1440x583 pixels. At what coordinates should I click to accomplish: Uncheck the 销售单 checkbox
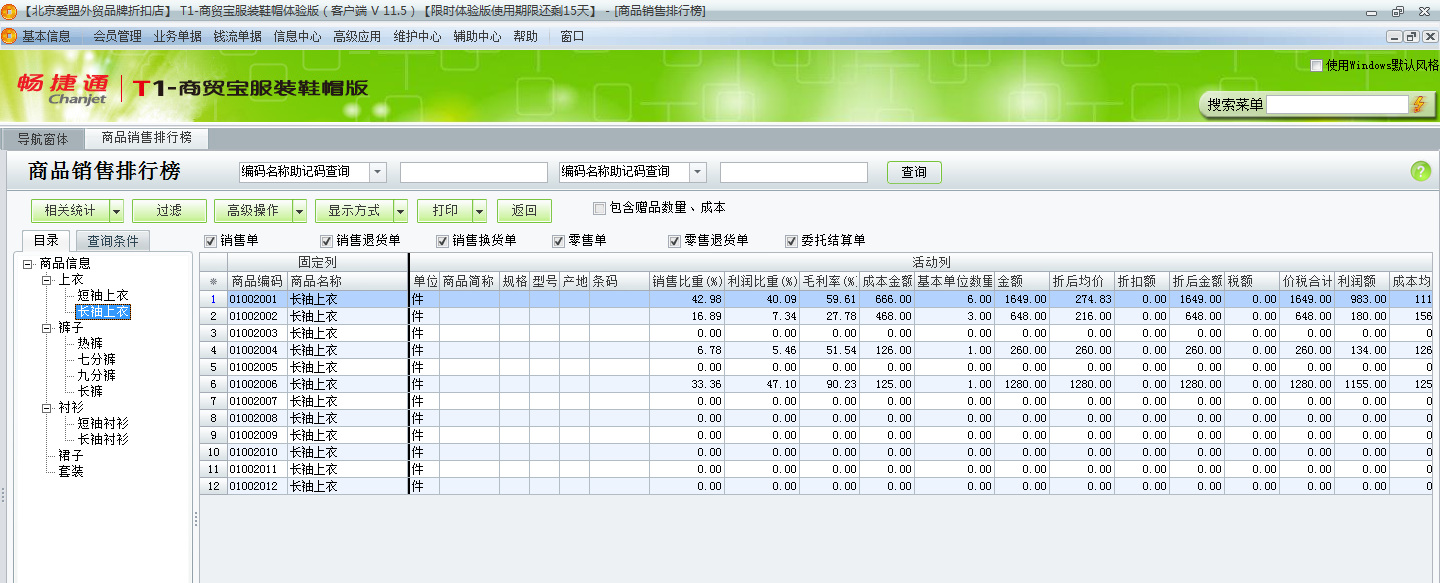pyautogui.click(x=209, y=240)
